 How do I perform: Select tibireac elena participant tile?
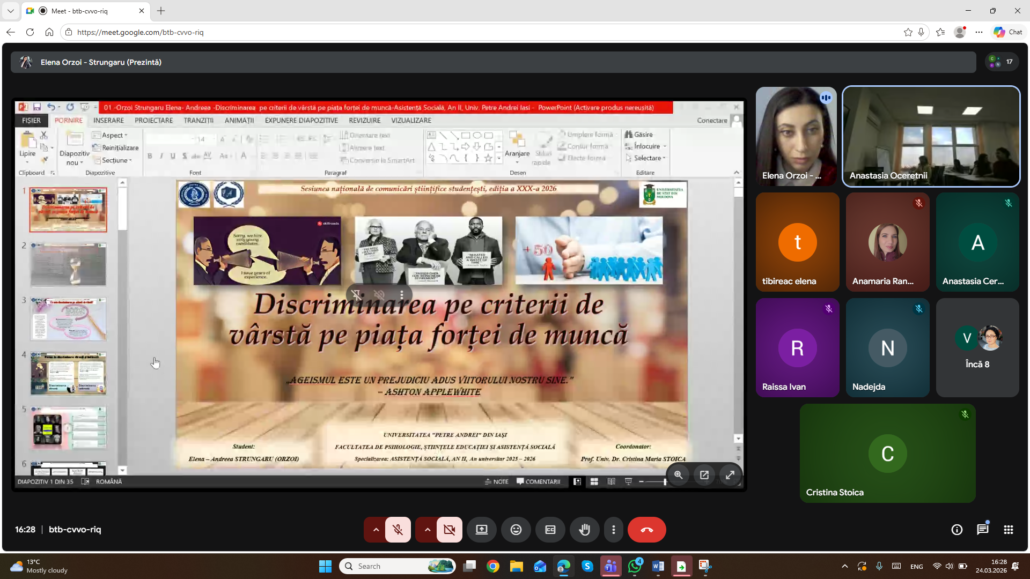tap(797, 242)
